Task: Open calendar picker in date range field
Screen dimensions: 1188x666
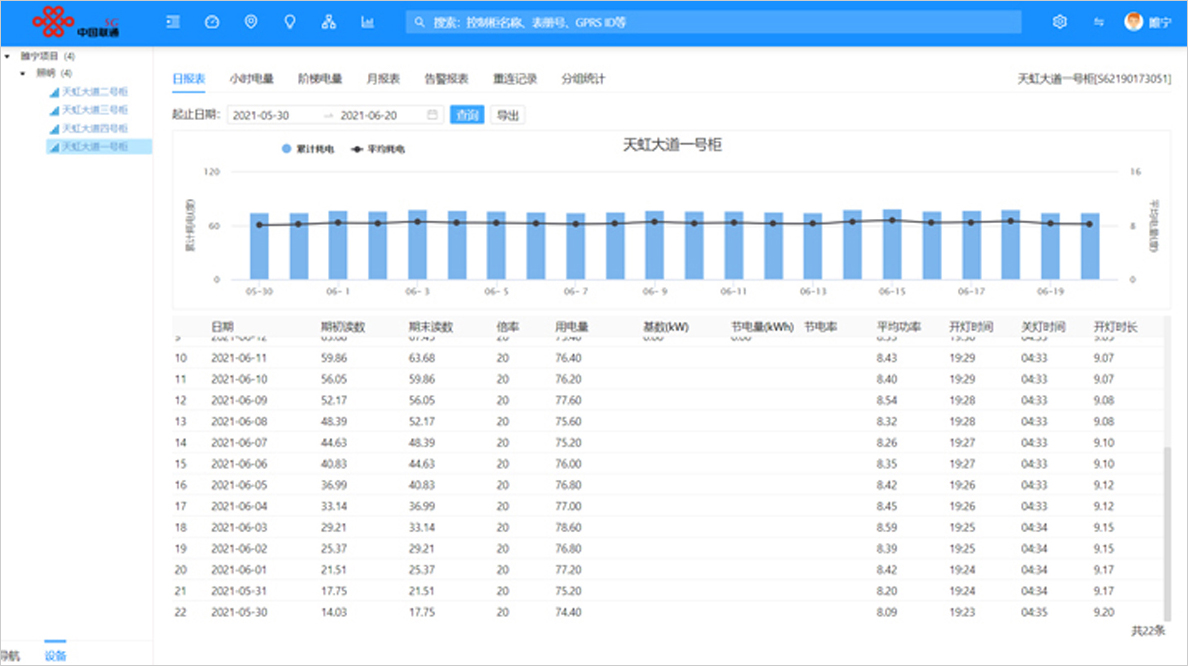Action: point(432,115)
